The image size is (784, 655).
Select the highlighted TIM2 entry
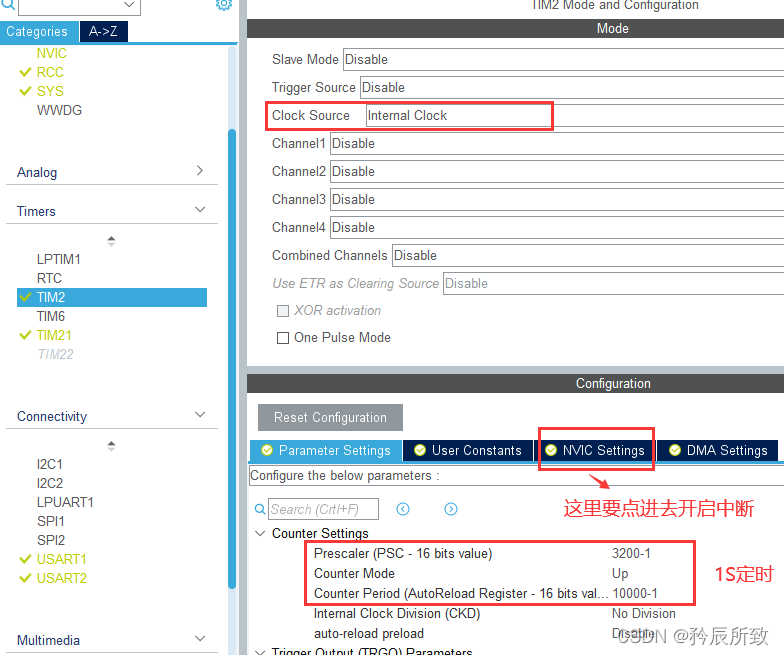(112, 298)
